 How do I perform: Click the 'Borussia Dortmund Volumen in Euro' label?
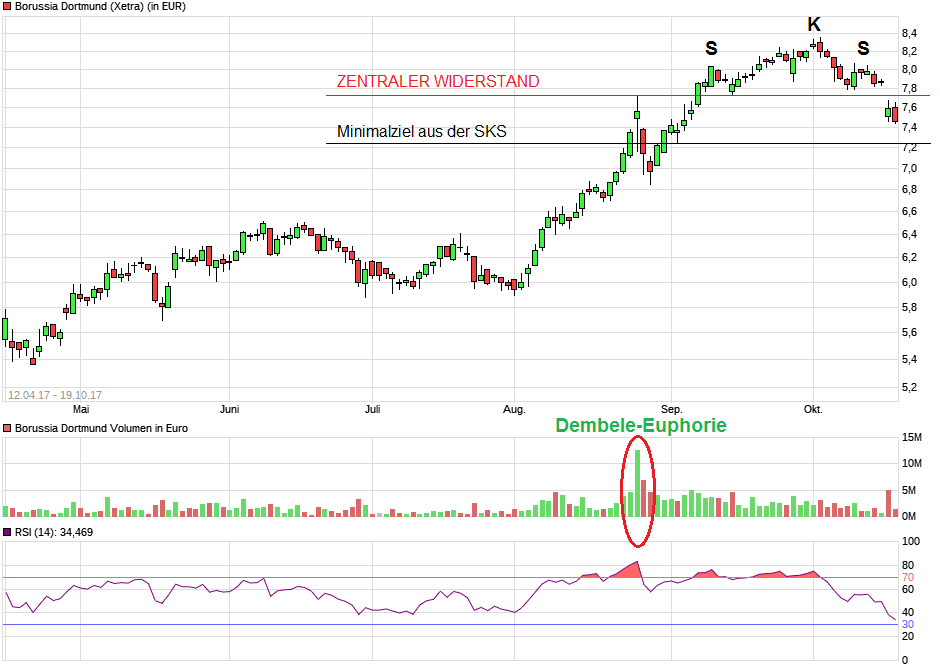click(x=101, y=428)
